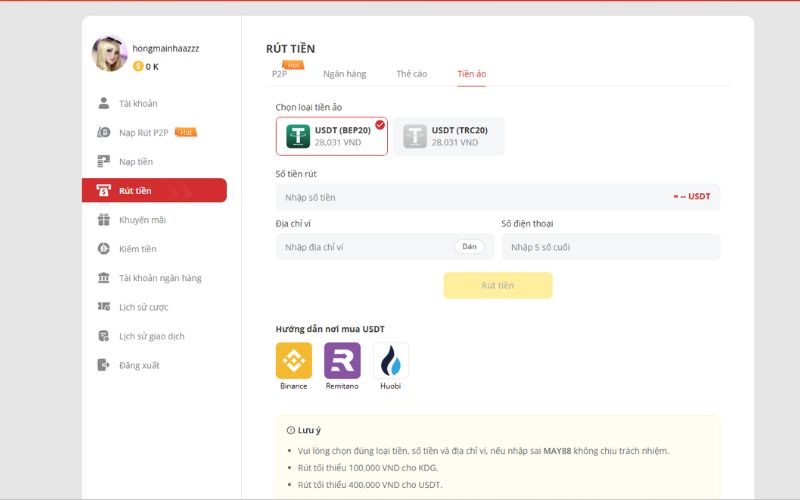Click the Nhập 5 số cuối phone field
Screen dimensions: 800x500
pos(611,246)
